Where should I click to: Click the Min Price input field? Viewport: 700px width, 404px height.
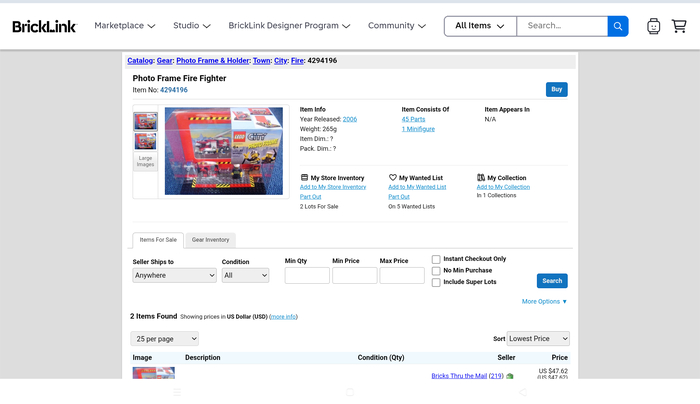pos(354,275)
